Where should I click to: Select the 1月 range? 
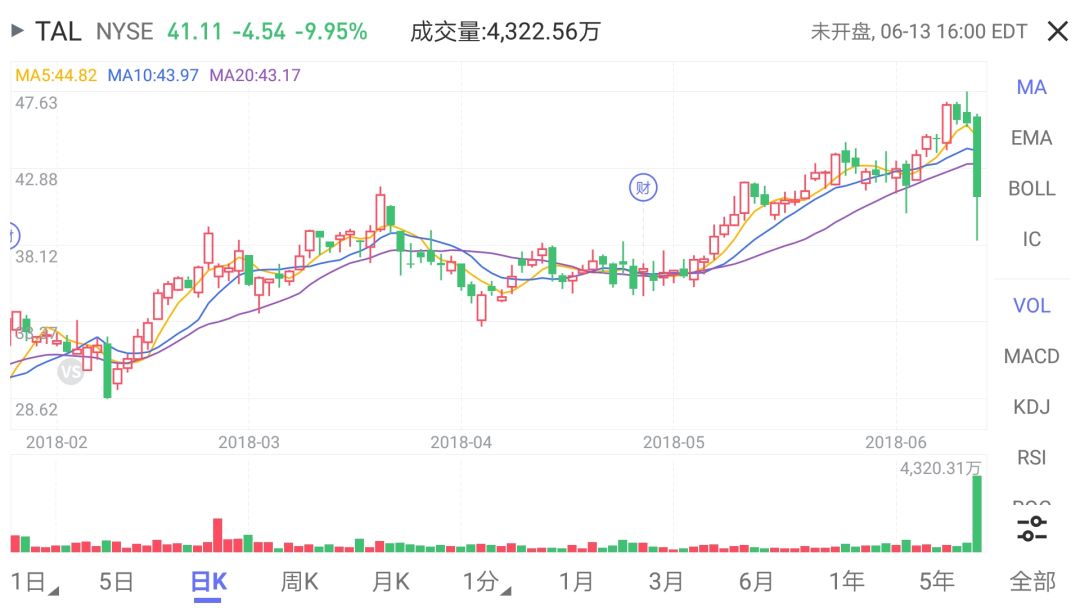(x=576, y=582)
